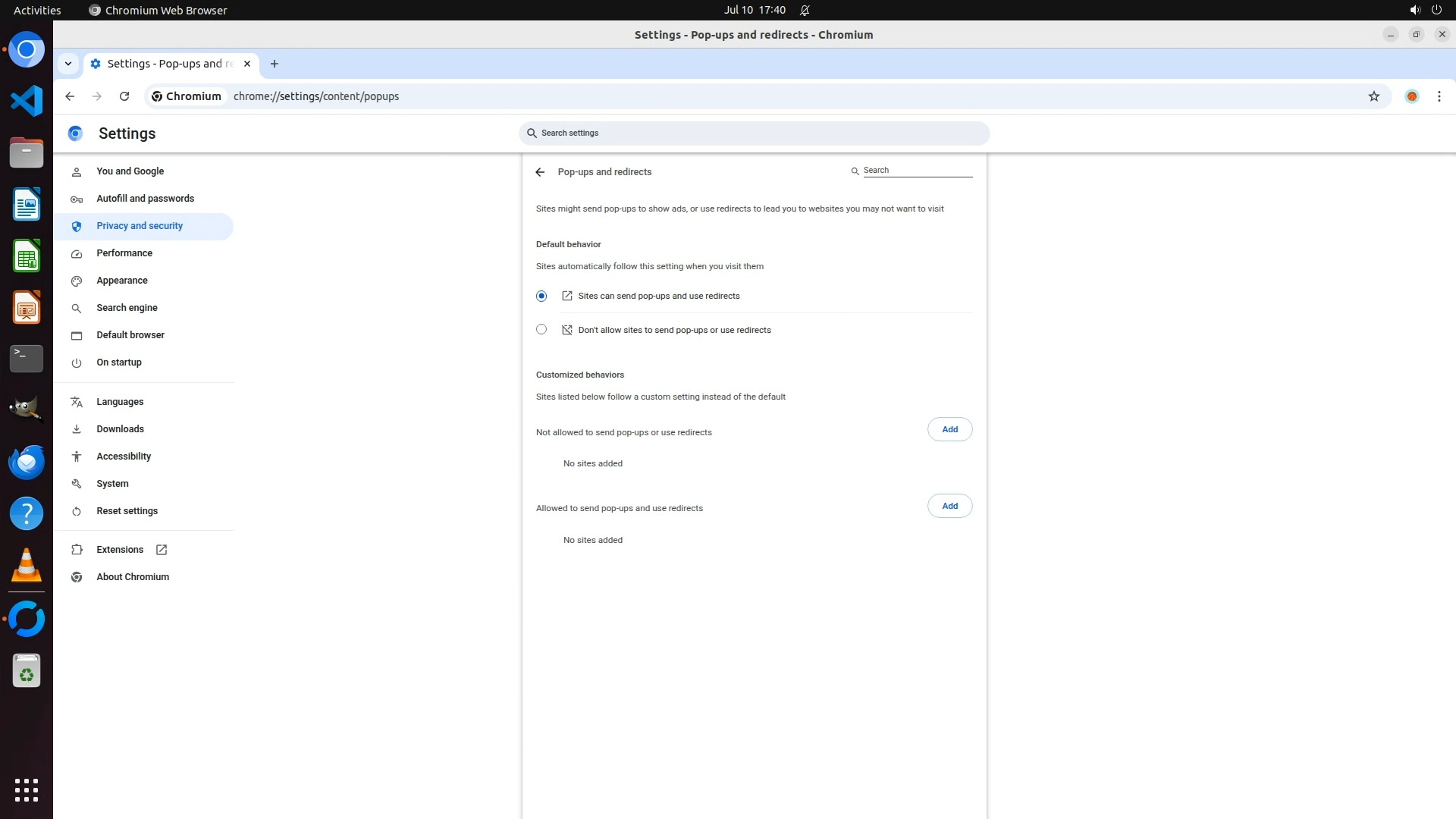Open a new tab with plus icon
This screenshot has height=819, width=1456.
(x=275, y=64)
